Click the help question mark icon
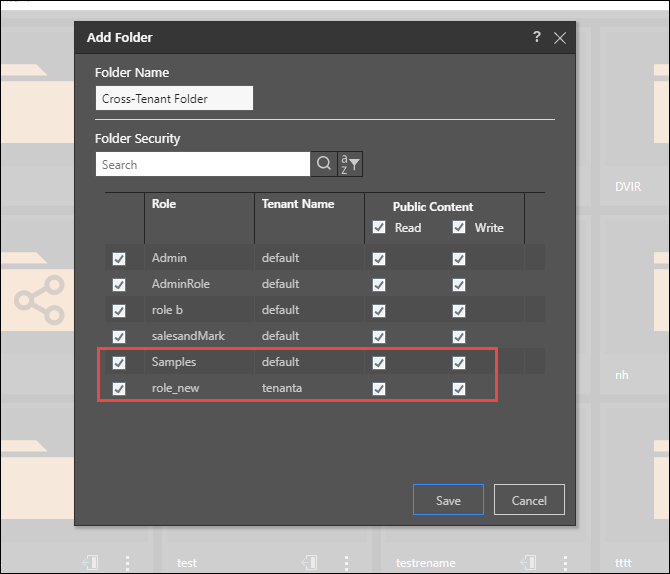 point(537,37)
